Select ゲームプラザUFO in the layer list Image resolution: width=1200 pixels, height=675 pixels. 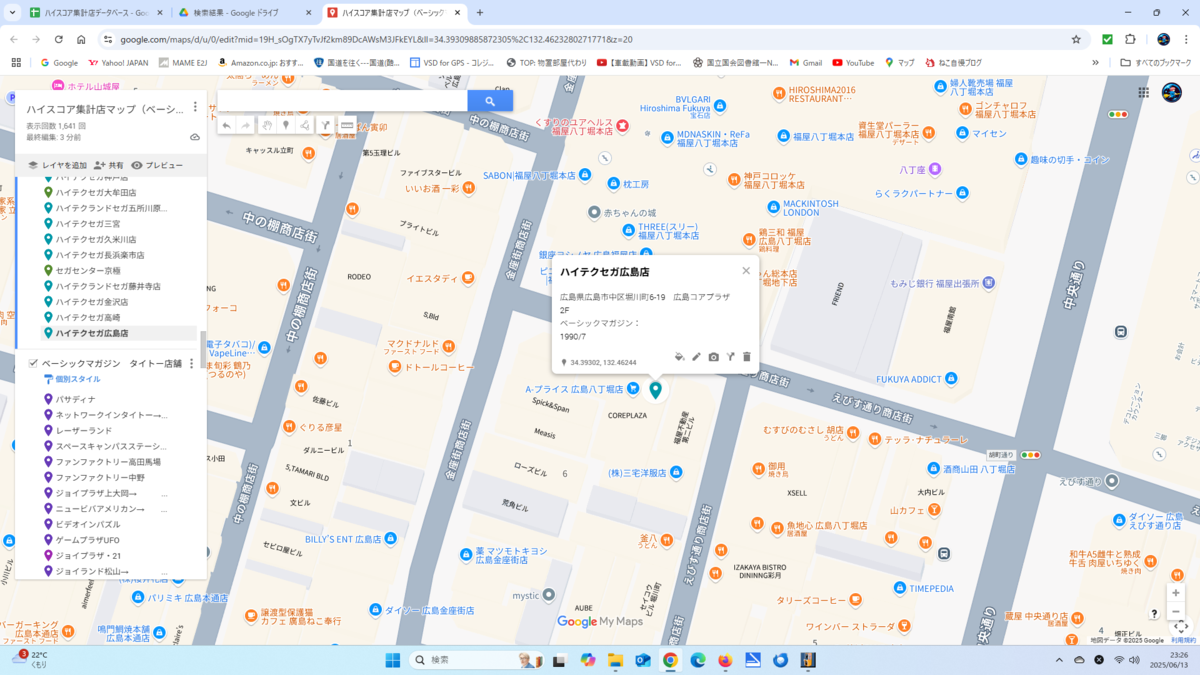coord(88,540)
